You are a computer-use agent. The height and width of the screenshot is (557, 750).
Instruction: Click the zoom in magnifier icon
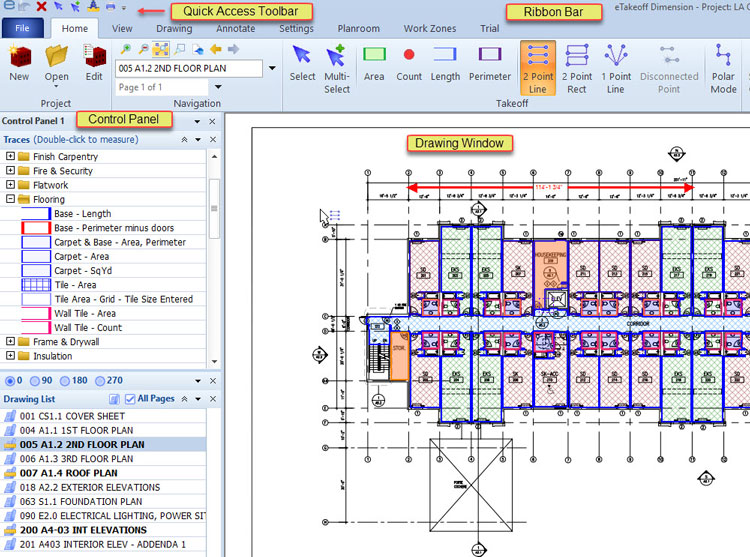126,49
